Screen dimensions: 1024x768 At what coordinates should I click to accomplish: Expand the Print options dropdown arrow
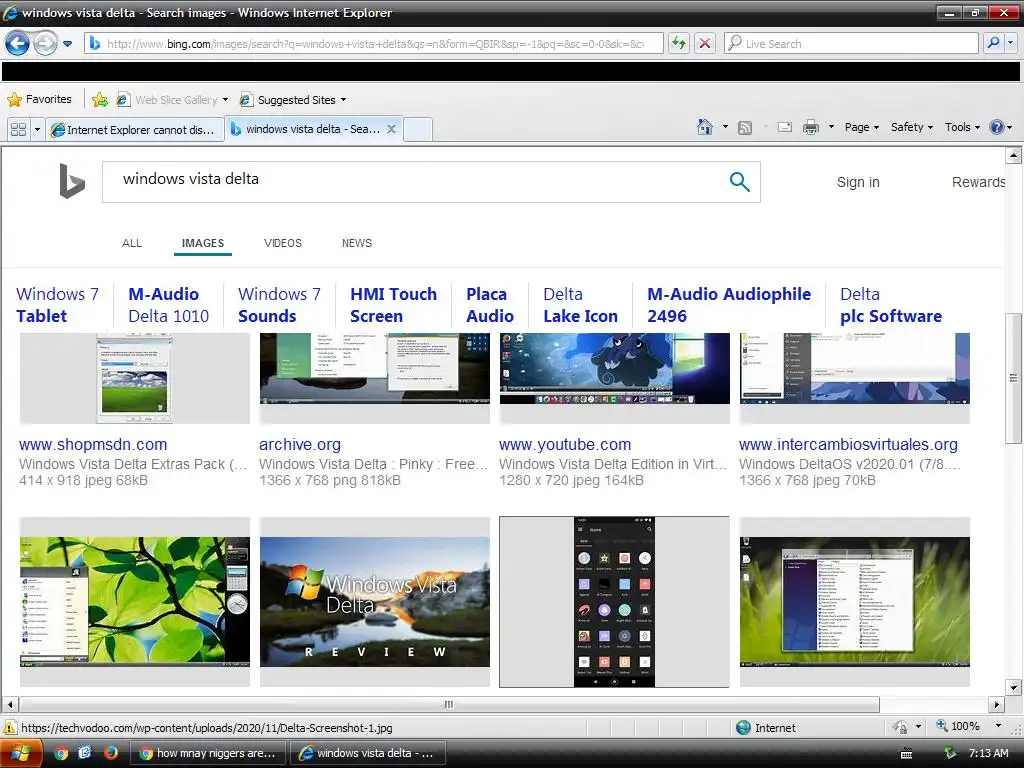point(831,127)
